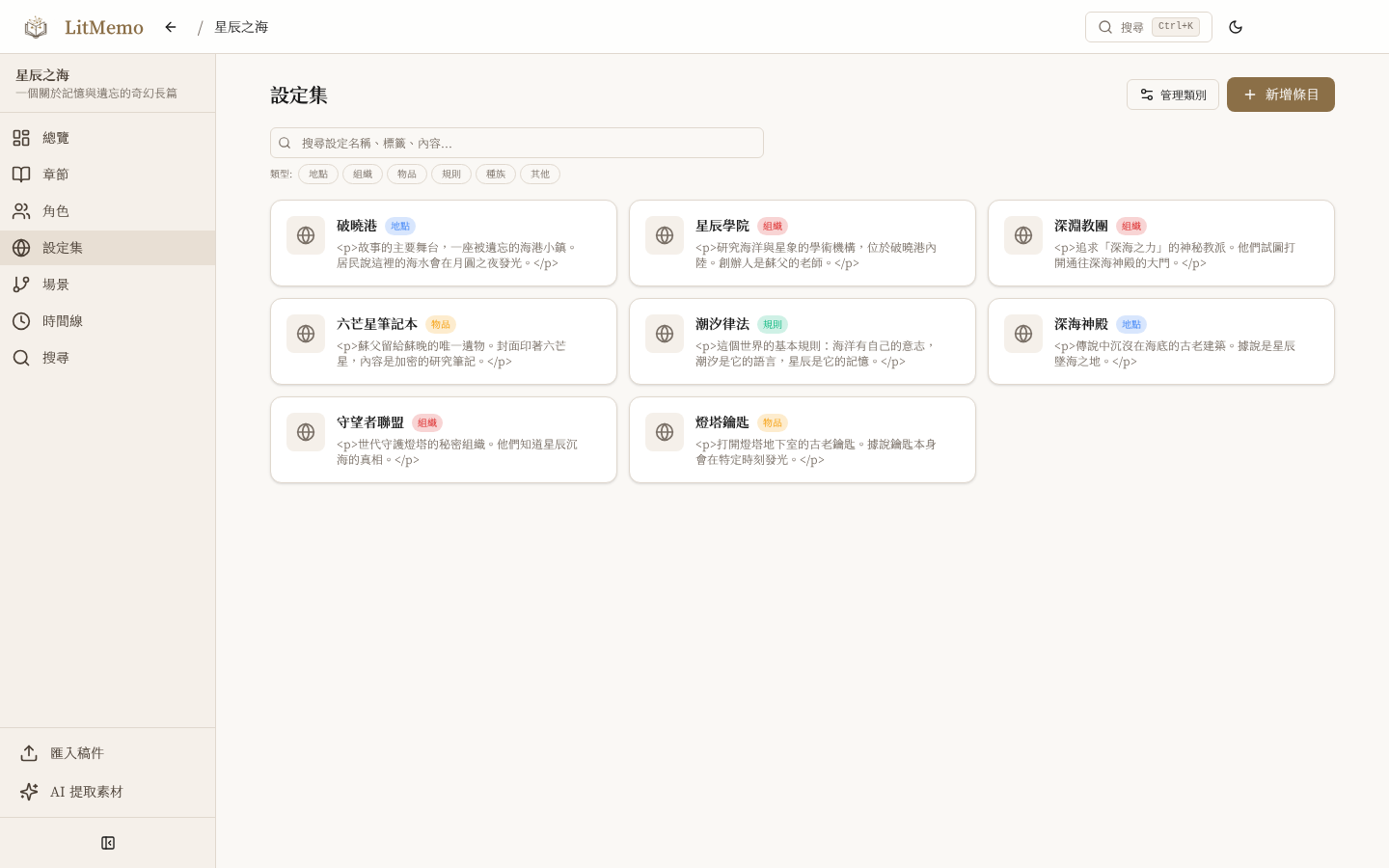
Task: Open 角色 from the sidebar
Action: click(21, 211)
